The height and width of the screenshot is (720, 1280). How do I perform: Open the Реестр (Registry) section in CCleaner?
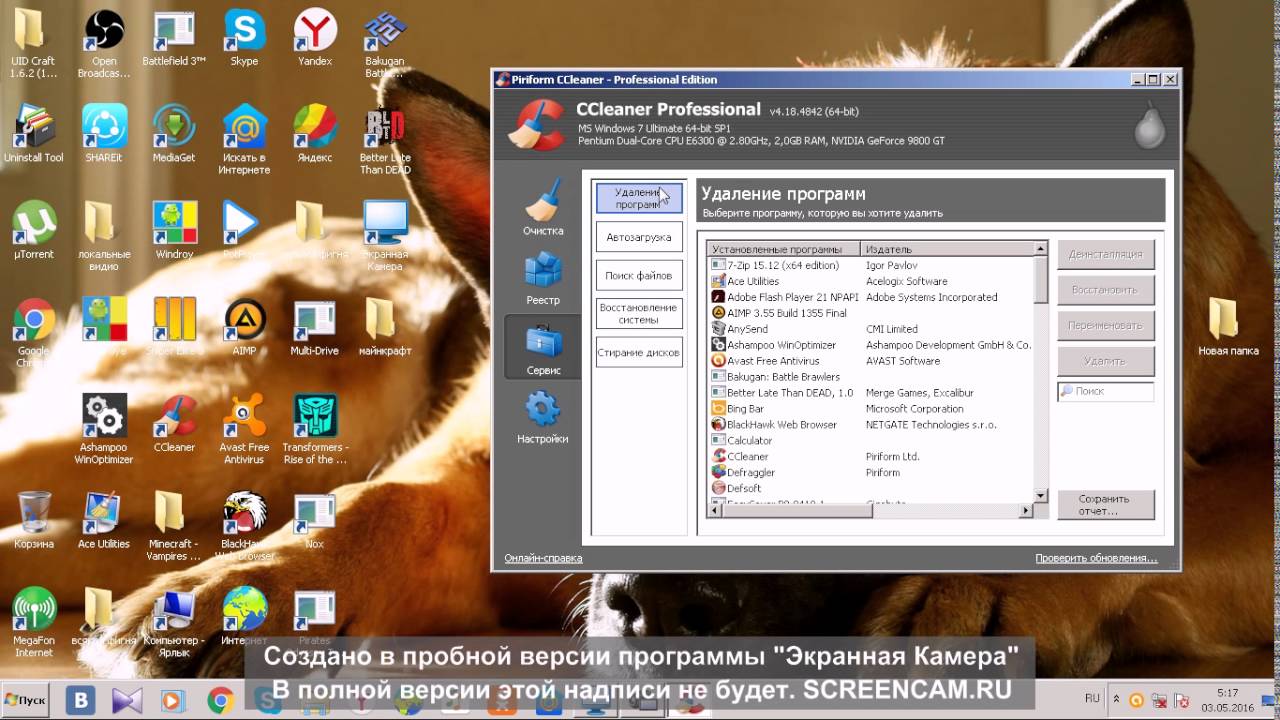point(543,278)
